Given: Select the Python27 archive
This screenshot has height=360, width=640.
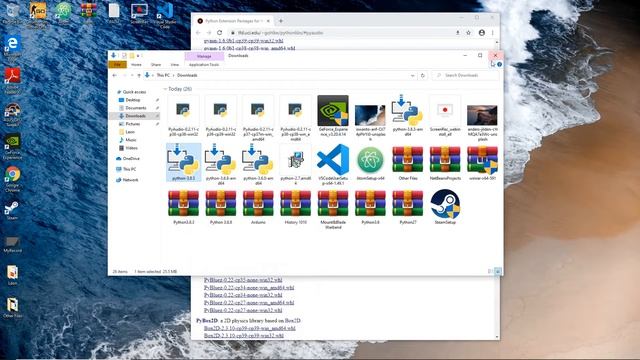Looking at the screenshot, I should pyautogui.click(x=408, y=207).
